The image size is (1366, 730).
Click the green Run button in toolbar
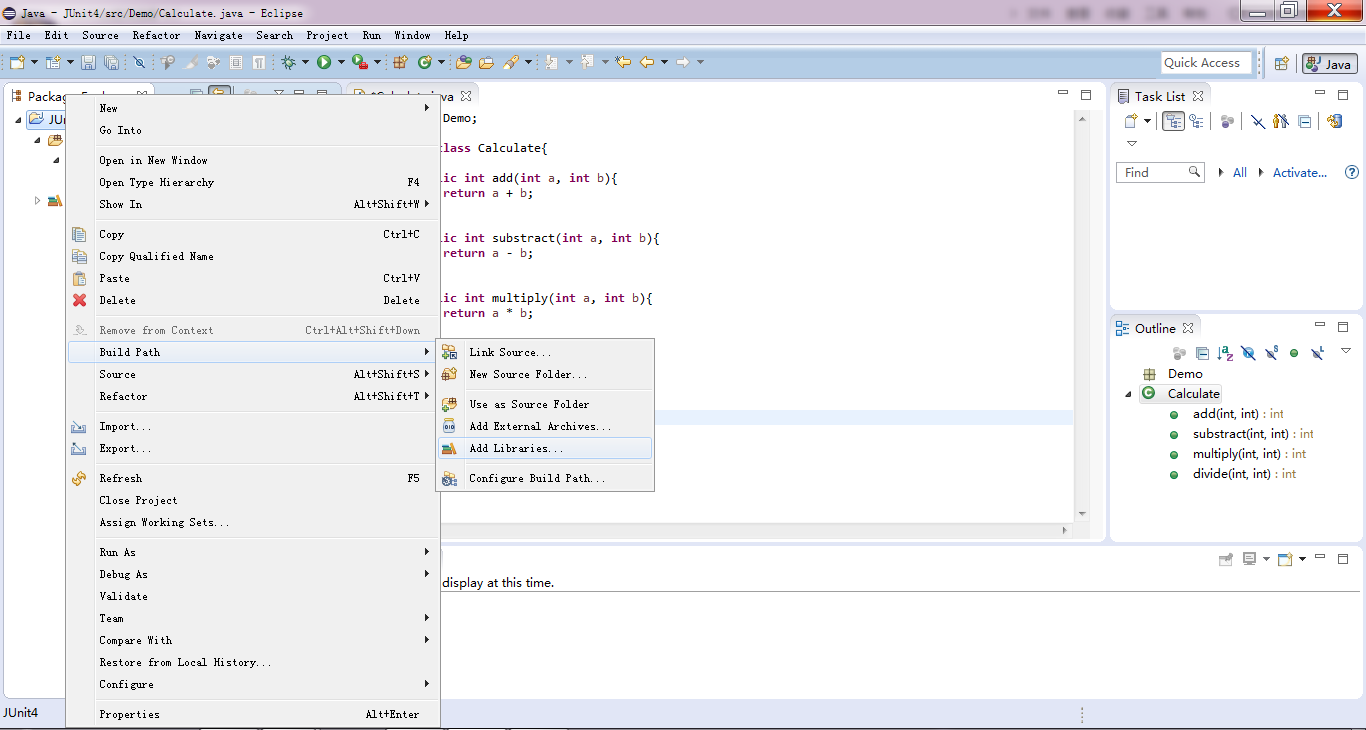point(324,62)
